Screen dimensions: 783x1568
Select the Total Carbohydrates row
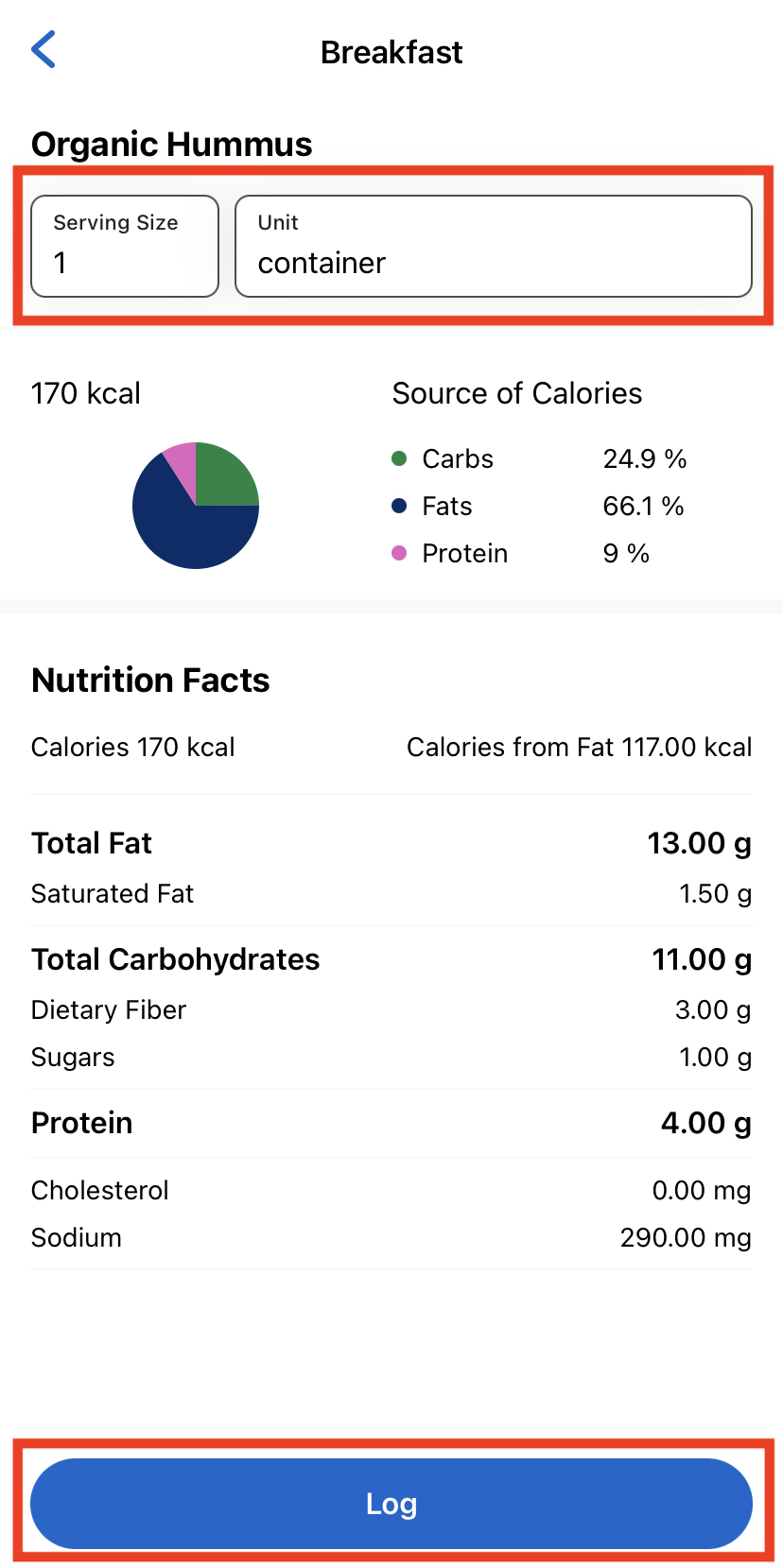[x=391, y=959]
